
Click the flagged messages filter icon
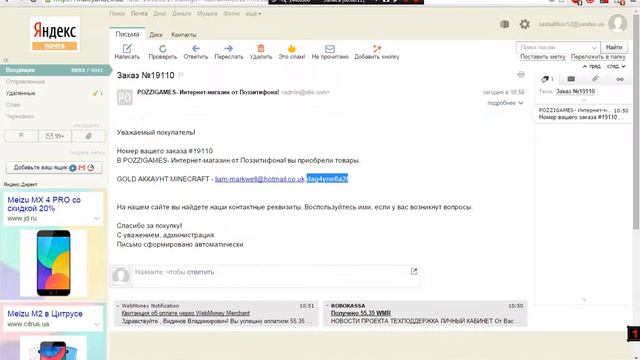click(x=21, y=136)
